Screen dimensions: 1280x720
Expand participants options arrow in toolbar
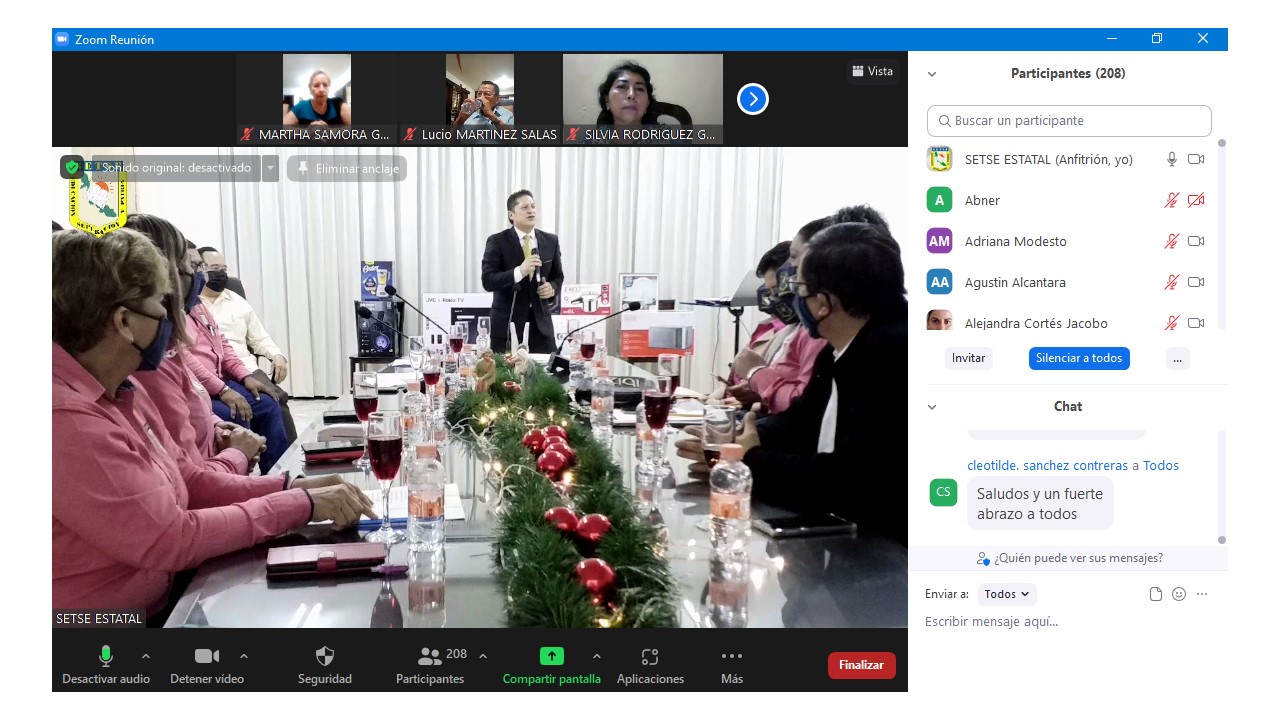click(x=483, y=656)
